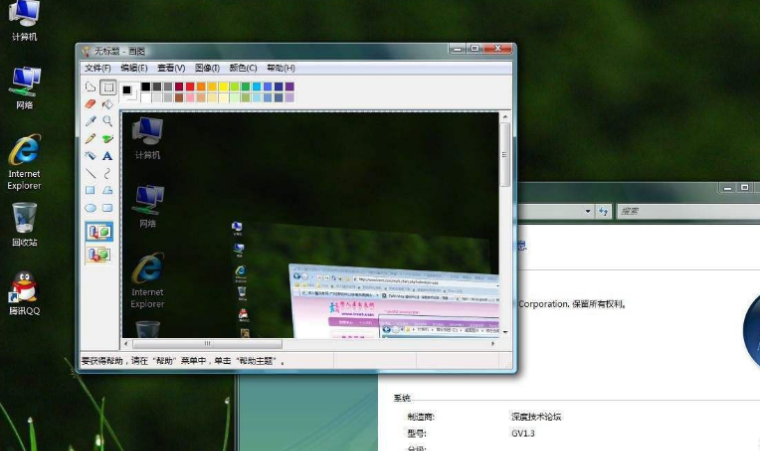Open the 查看(V) menu
This screenshot has width=761, height=451.
170,68
